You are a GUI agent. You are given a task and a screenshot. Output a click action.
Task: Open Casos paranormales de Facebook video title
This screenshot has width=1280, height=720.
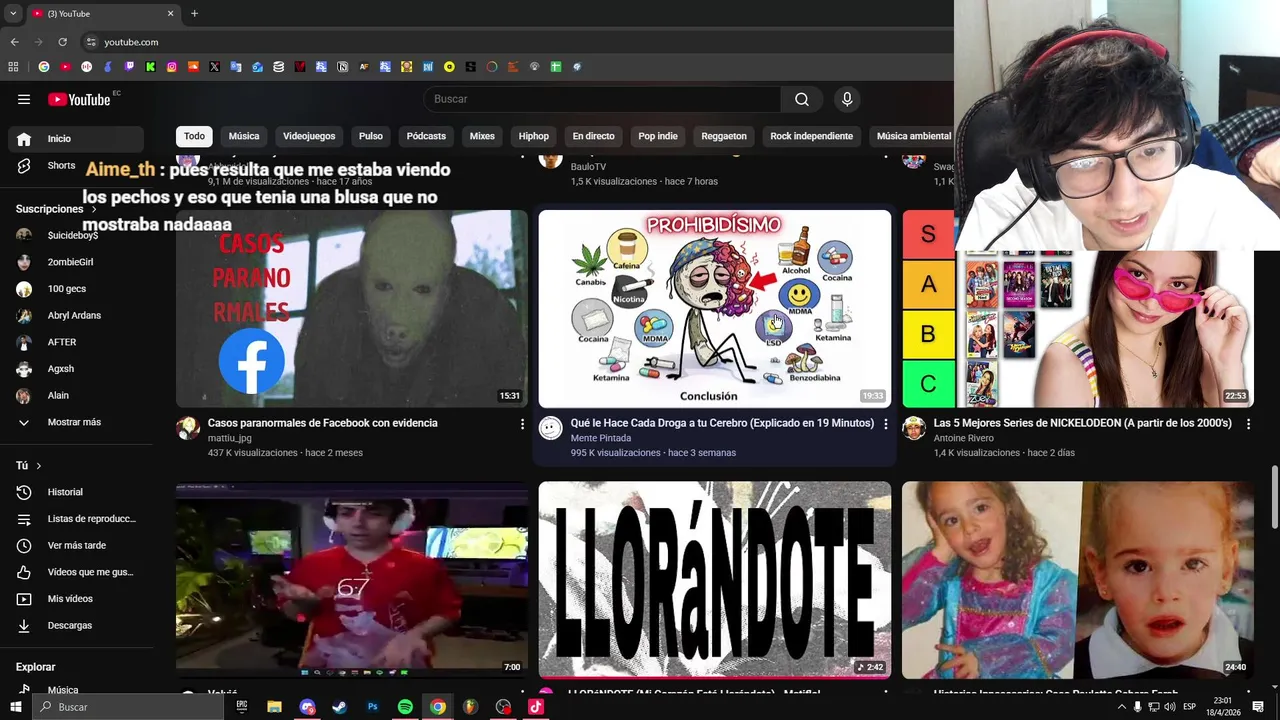click(x=323, y=423)
